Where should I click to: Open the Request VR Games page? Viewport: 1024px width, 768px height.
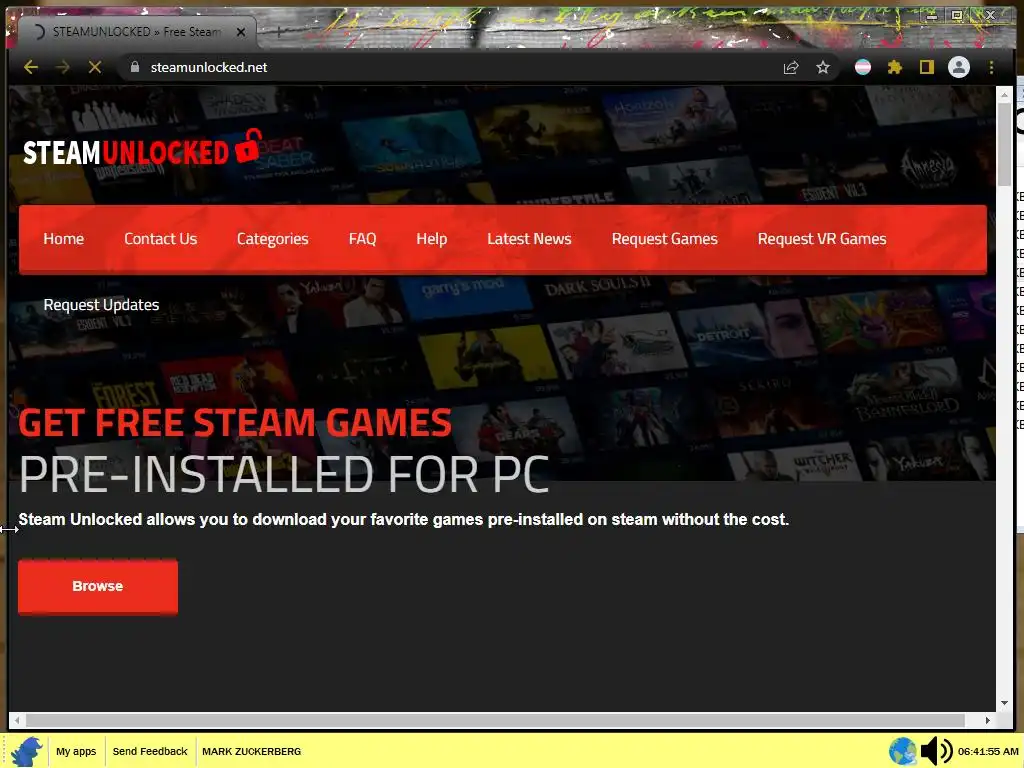pos(822,239)
